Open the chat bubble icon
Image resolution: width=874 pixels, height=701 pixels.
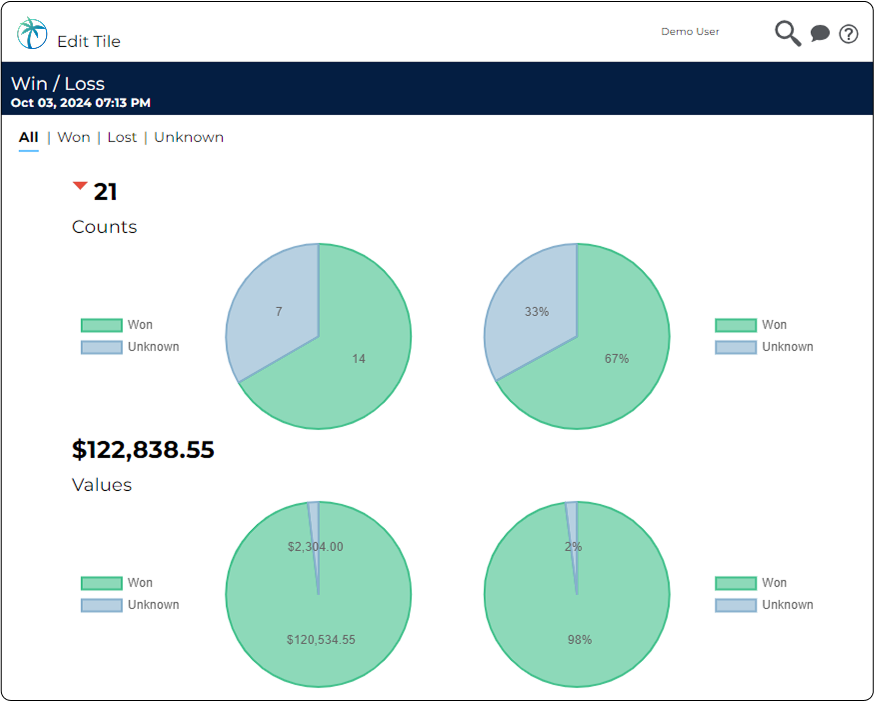coord(820,33)
